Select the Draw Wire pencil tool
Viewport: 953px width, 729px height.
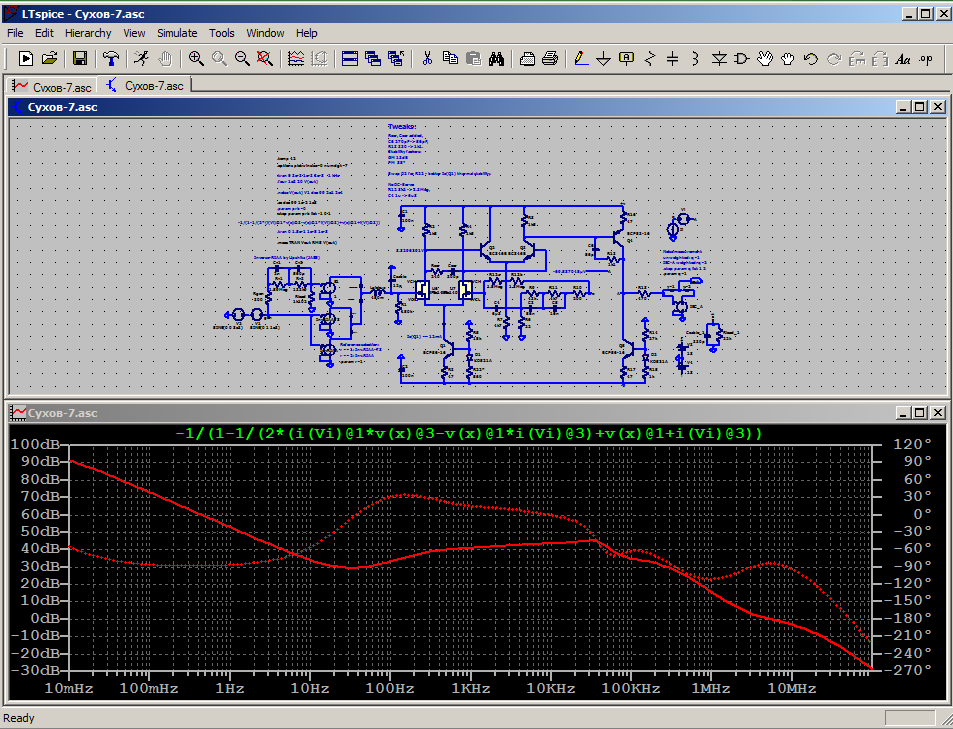[581, 59]
